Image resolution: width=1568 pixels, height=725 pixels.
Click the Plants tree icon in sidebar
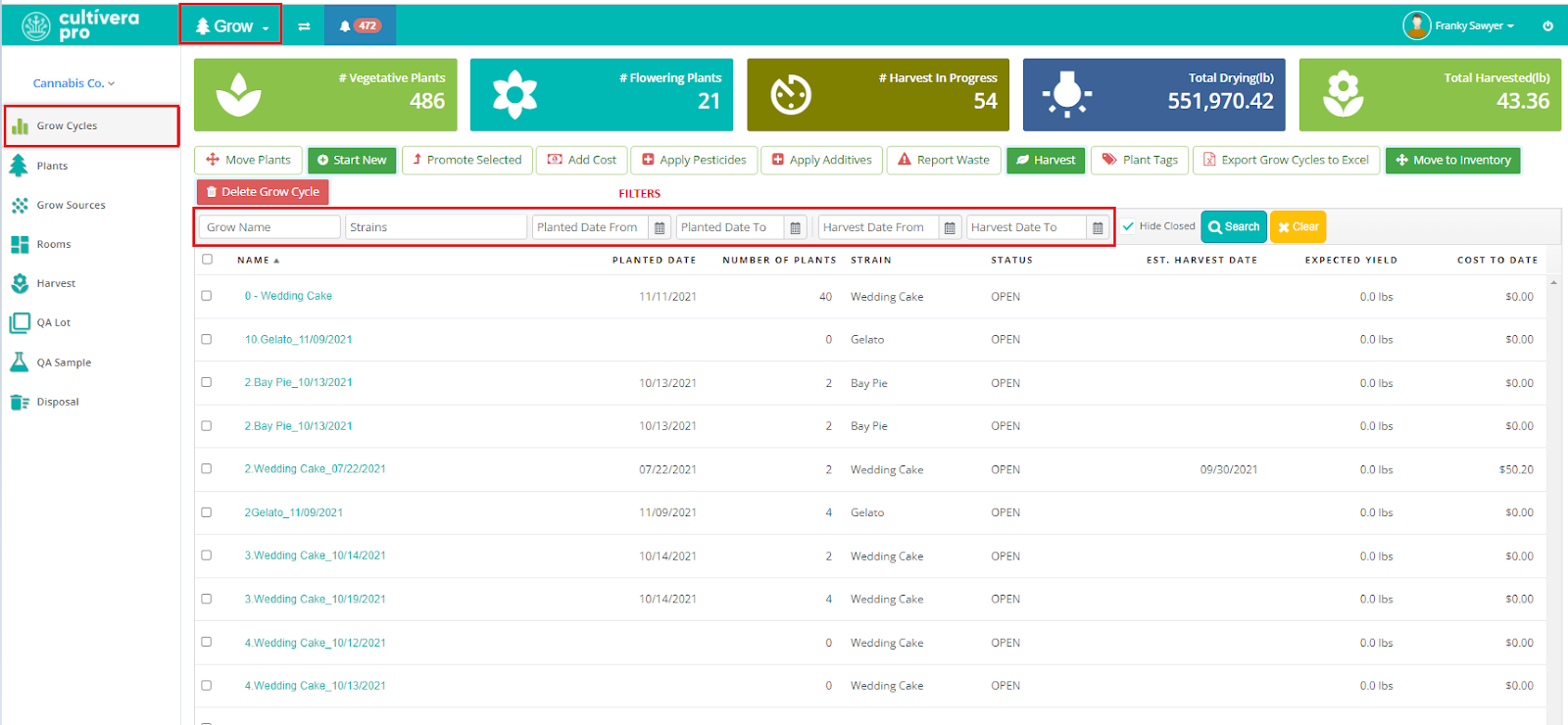click(19, 166)
